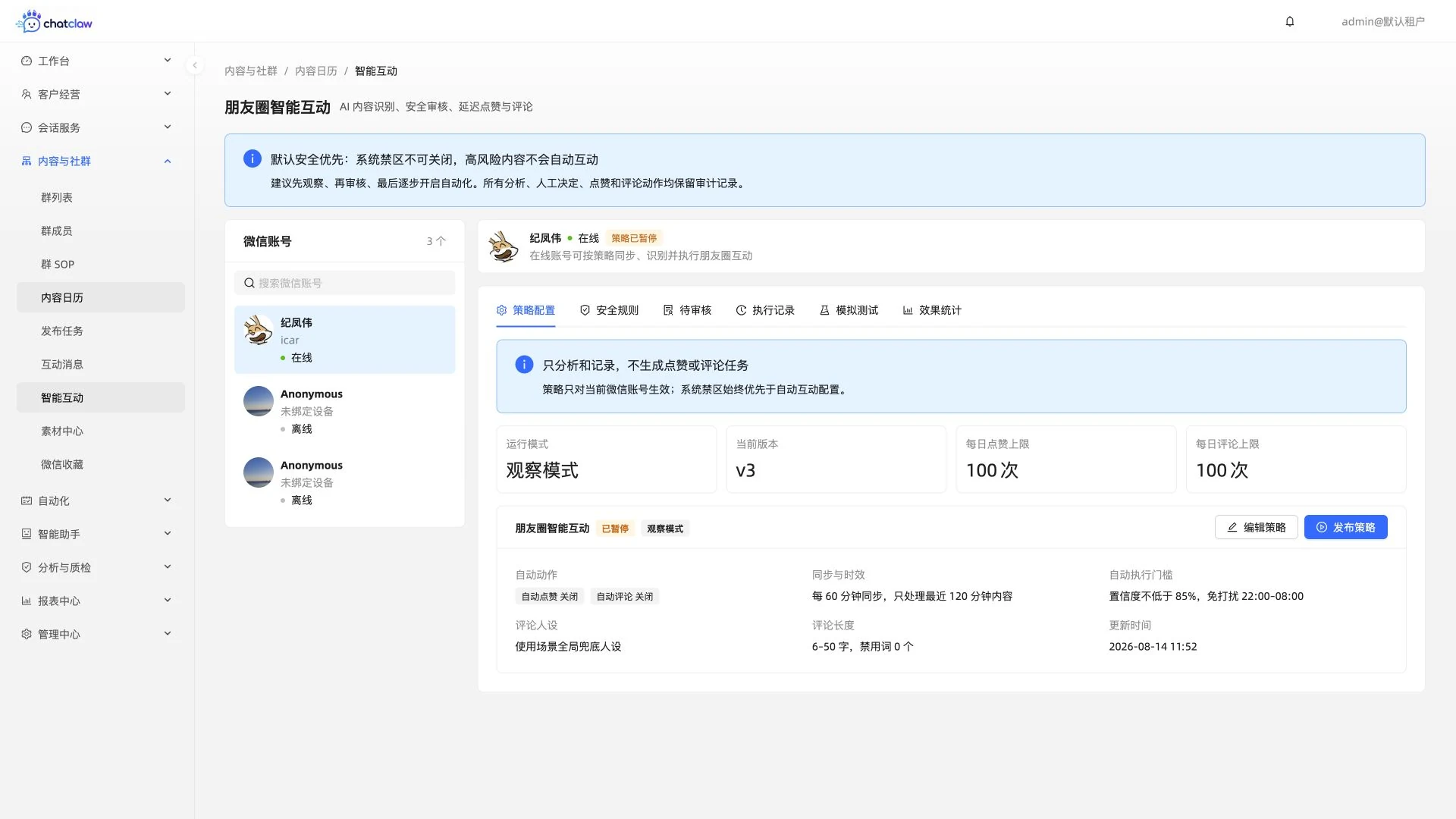Open the 发布任务 menu item
Image resolution: width=1456 pixels, height=819 pixels.
pyautogui.click(x=101, y=331)
